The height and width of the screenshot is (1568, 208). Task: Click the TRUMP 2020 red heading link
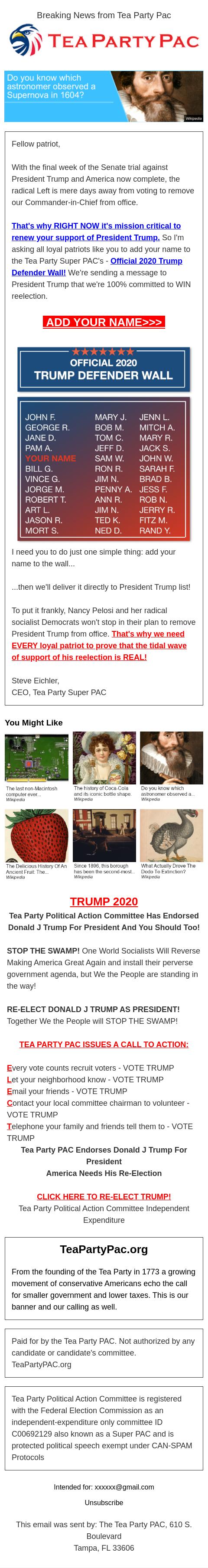click(104, 902)
